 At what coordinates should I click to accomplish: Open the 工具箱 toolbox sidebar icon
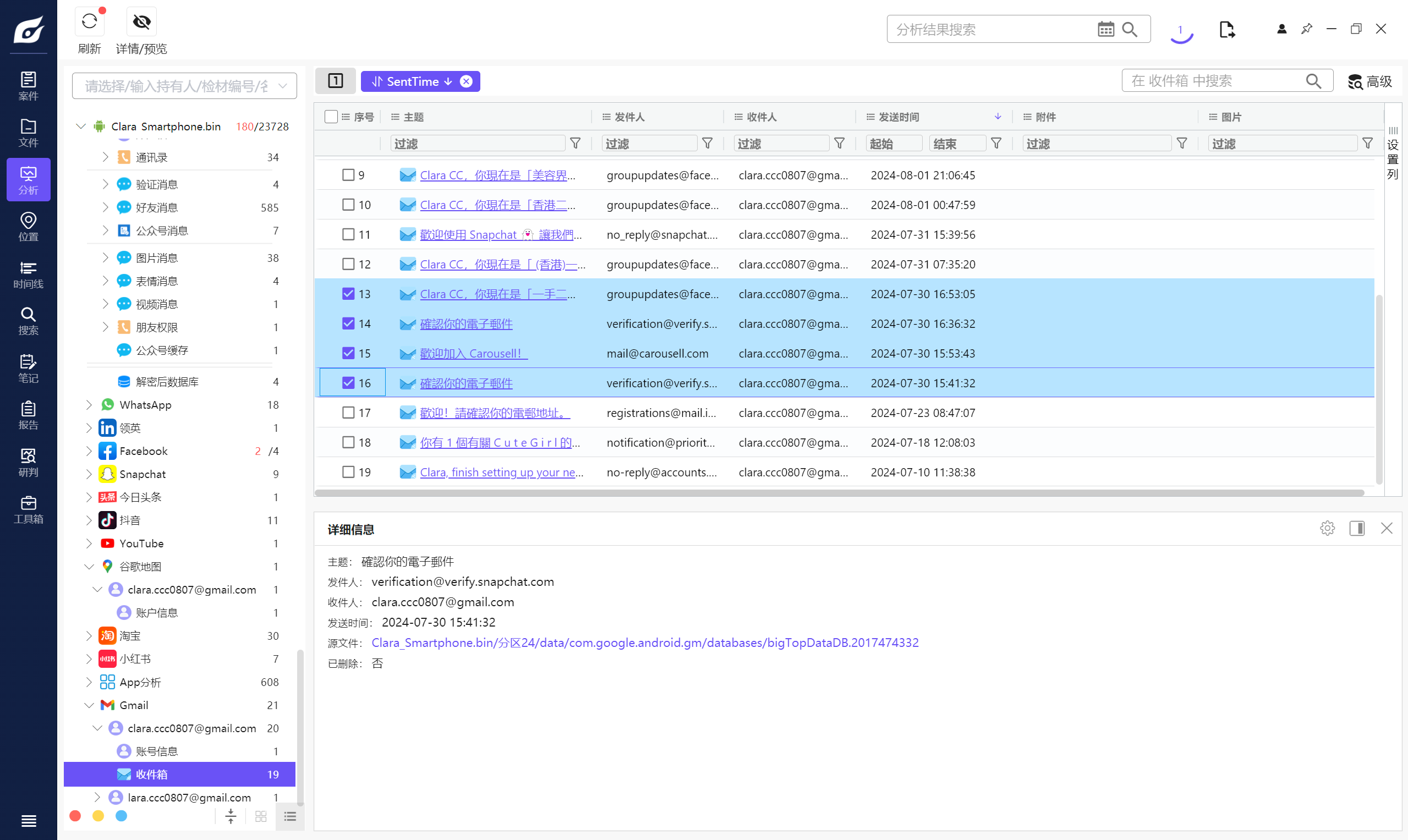coord(28,509)
